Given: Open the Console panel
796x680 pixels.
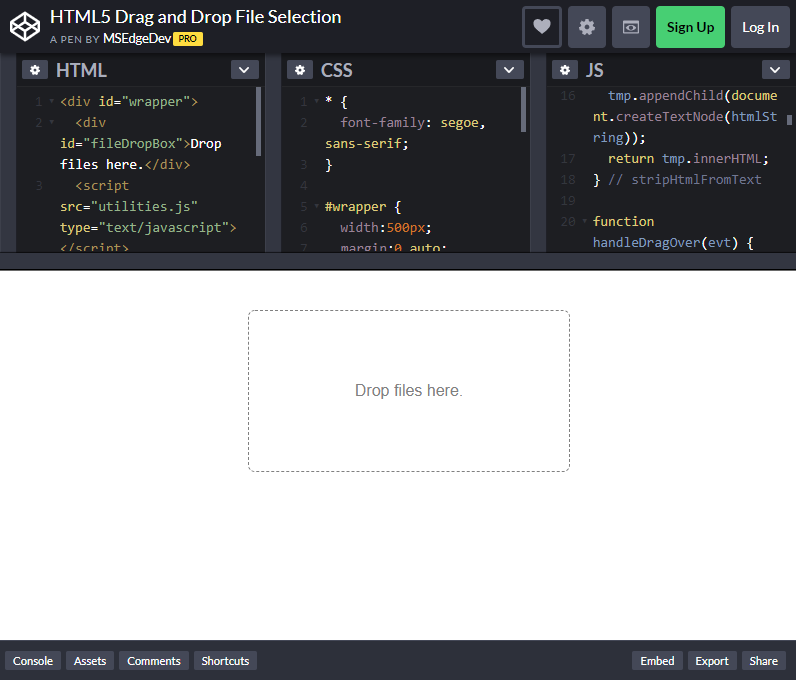Looking at the screenshot, I should [x=33, y=661].
